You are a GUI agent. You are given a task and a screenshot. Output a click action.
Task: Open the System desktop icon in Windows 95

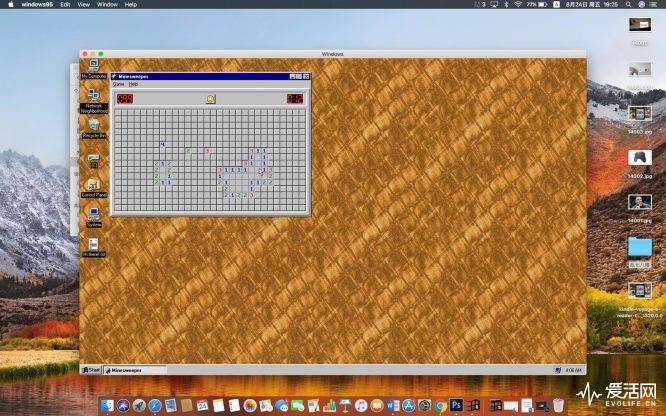coord(94,217)
